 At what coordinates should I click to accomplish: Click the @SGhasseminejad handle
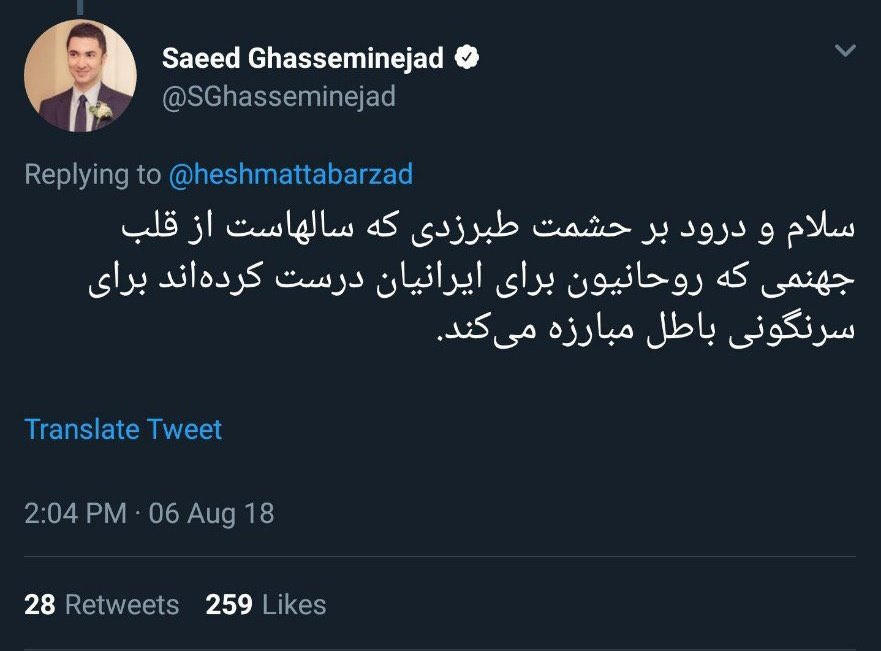point(279,96)
